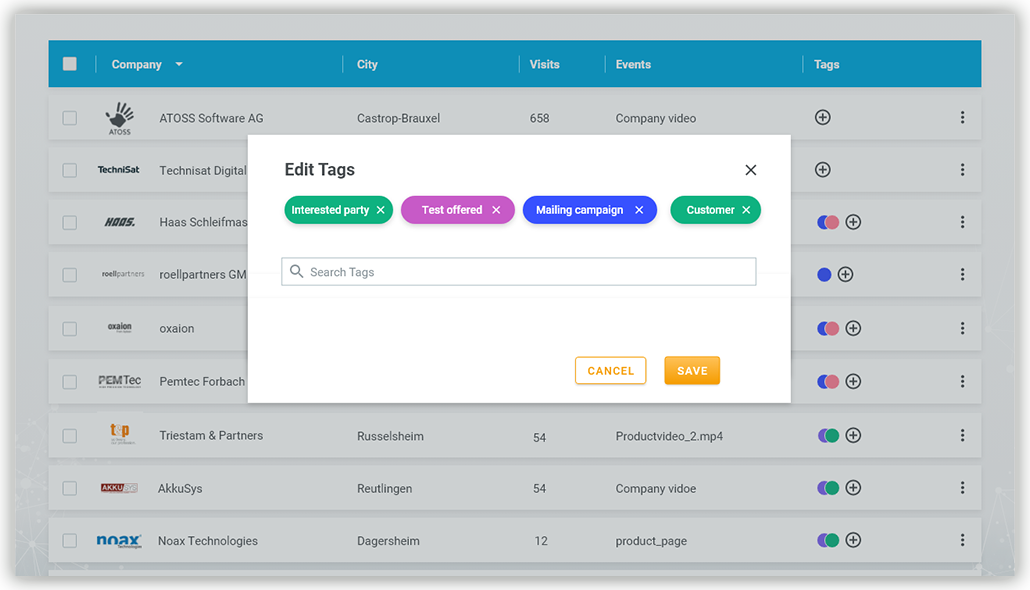The height and width of the screenshot is (590, 1030).
Task: Open the row menu for ATOSS Software
Action: [962, 118]
